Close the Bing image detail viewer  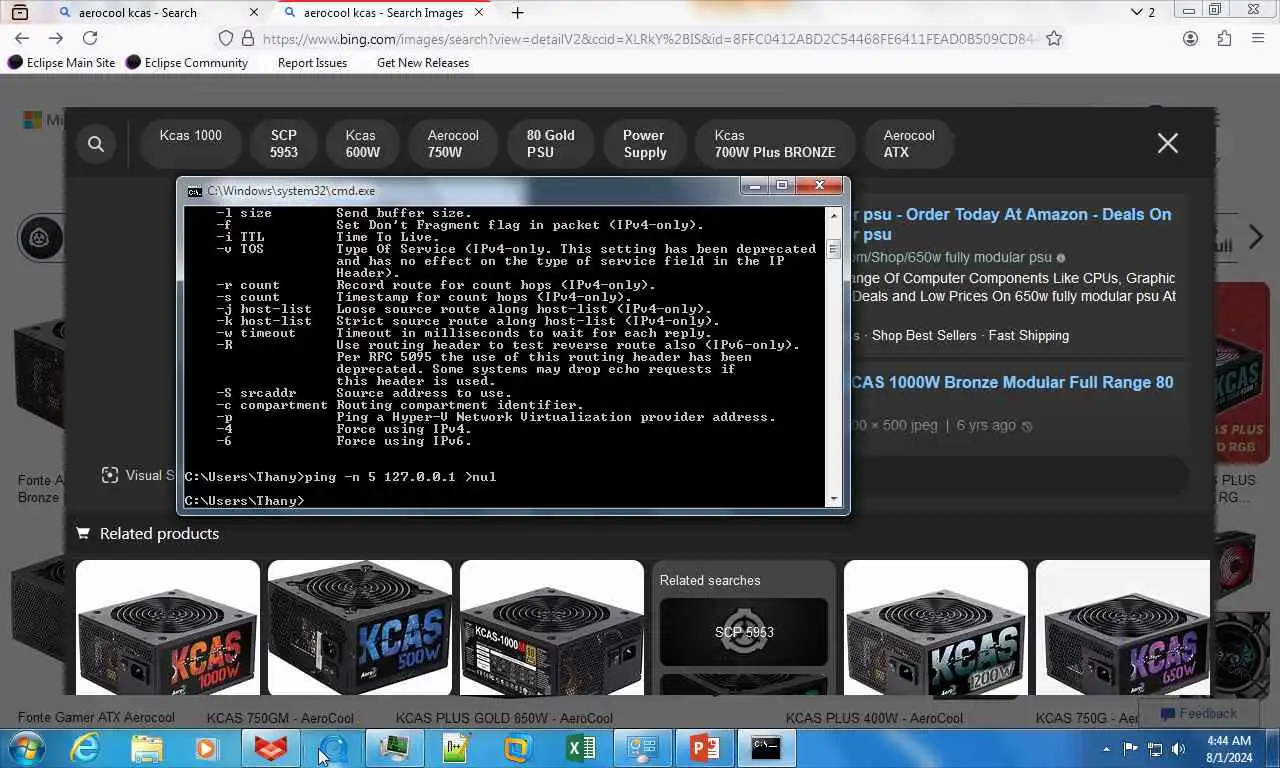point(1167,143)
